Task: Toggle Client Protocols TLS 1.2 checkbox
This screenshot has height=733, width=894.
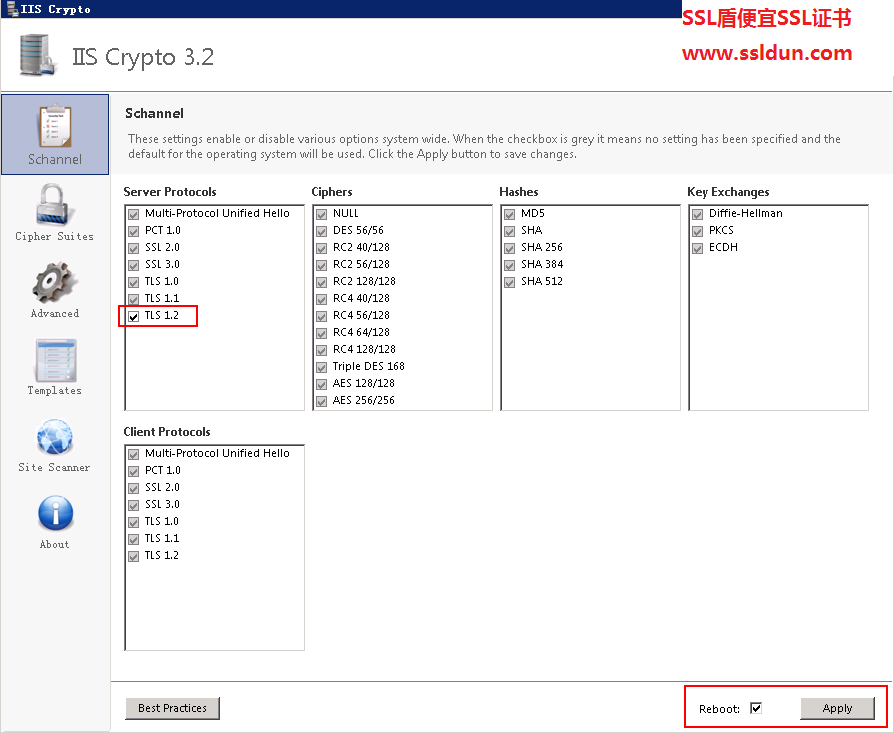Action: pyautogui.click(x=133, y=556)
